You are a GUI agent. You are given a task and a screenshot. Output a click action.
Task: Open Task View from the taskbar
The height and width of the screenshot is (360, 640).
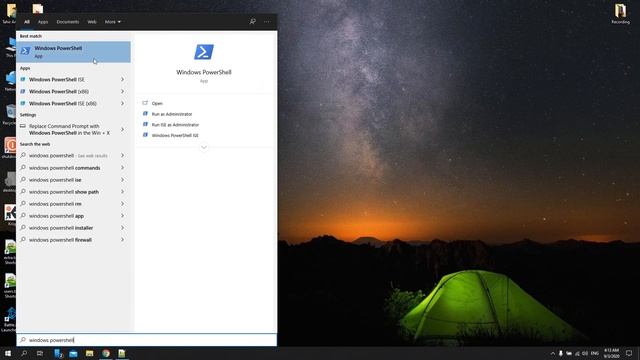pos(40,353)
